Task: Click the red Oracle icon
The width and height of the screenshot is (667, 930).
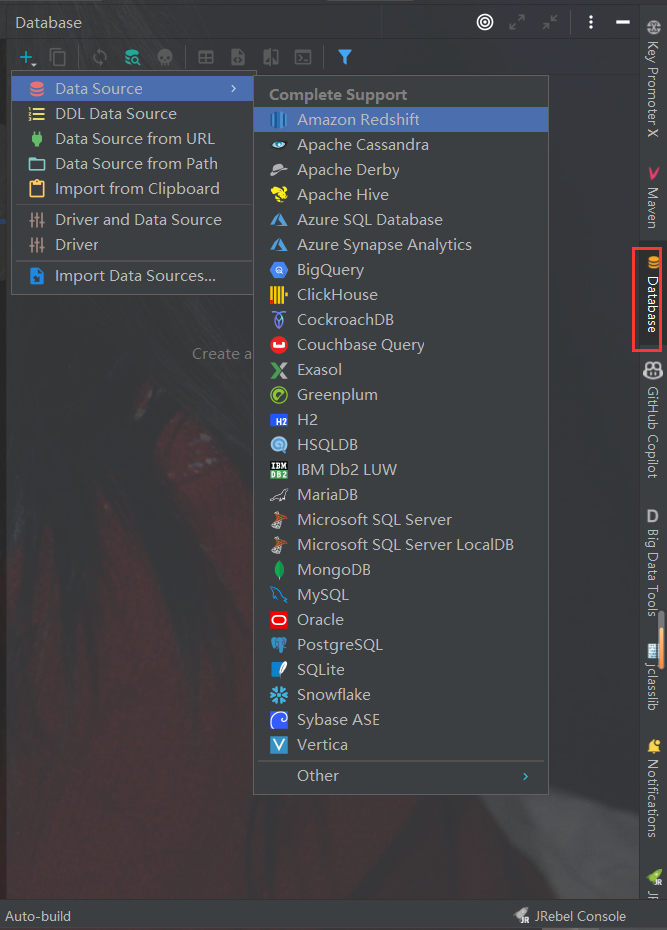Action: (279, 620)
